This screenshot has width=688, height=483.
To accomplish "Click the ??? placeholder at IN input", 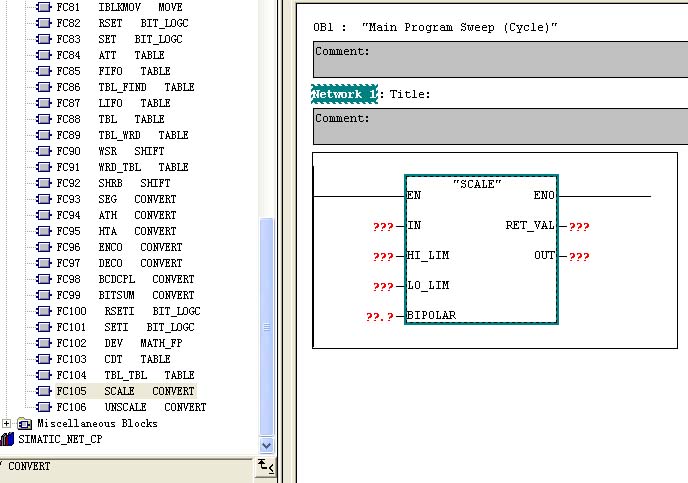I will (x=383, y=226).
